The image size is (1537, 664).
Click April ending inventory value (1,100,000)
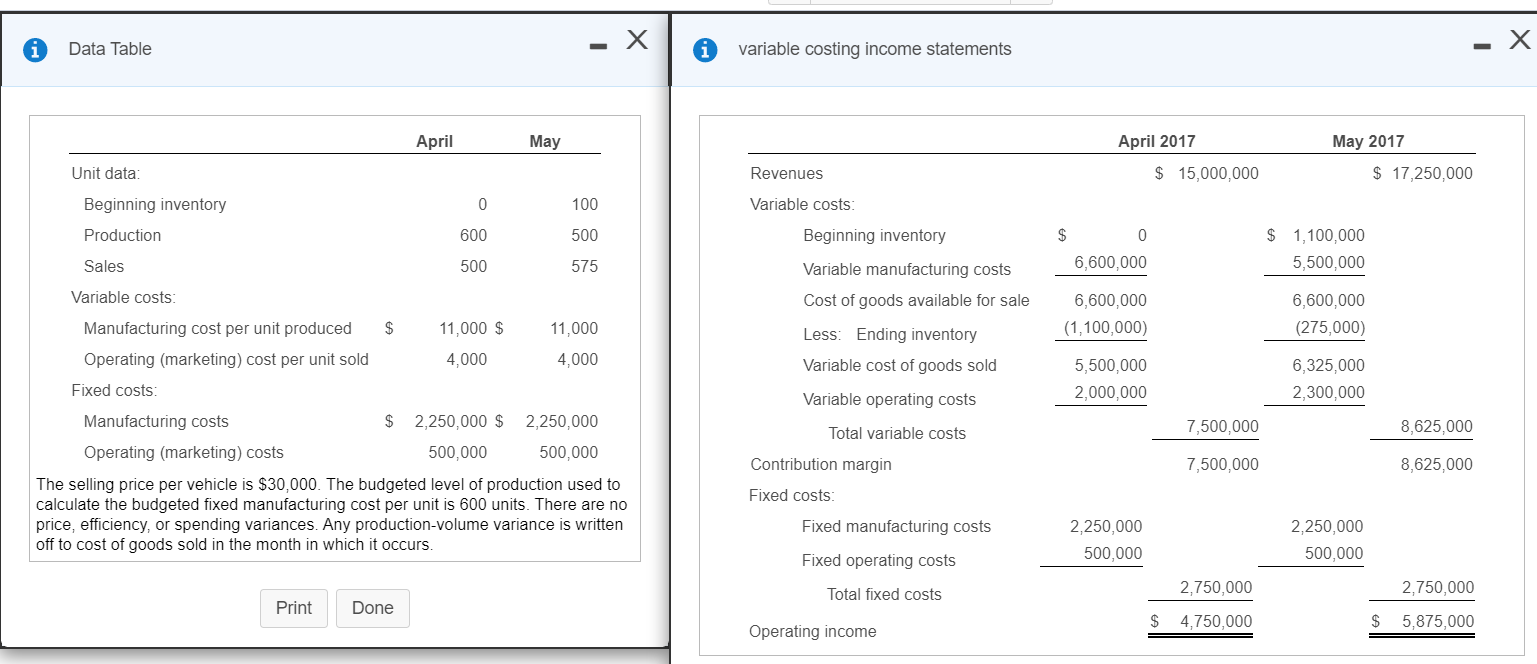[1105, 327]
